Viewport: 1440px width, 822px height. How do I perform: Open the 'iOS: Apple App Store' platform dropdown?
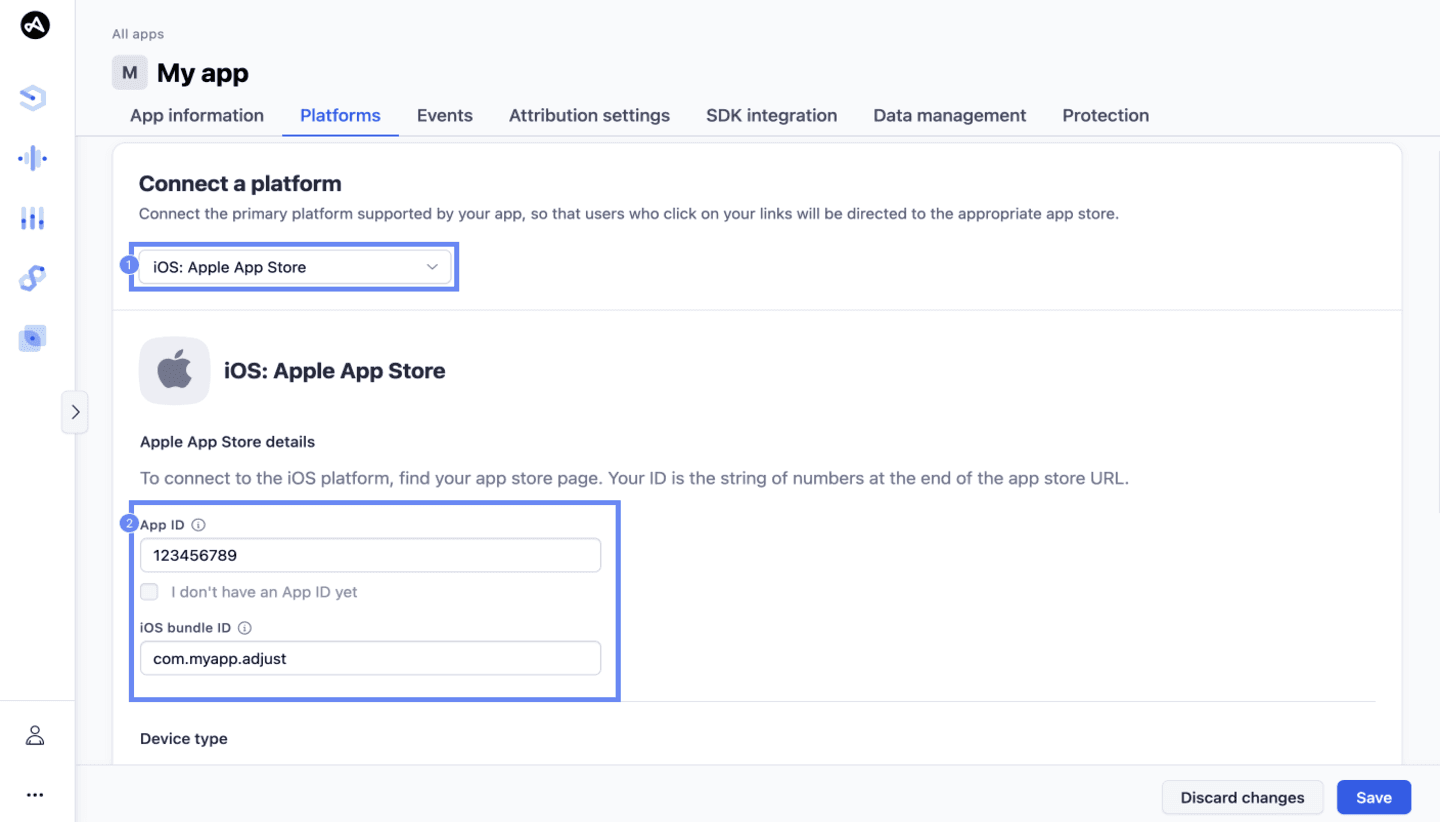tap(293, 266)
